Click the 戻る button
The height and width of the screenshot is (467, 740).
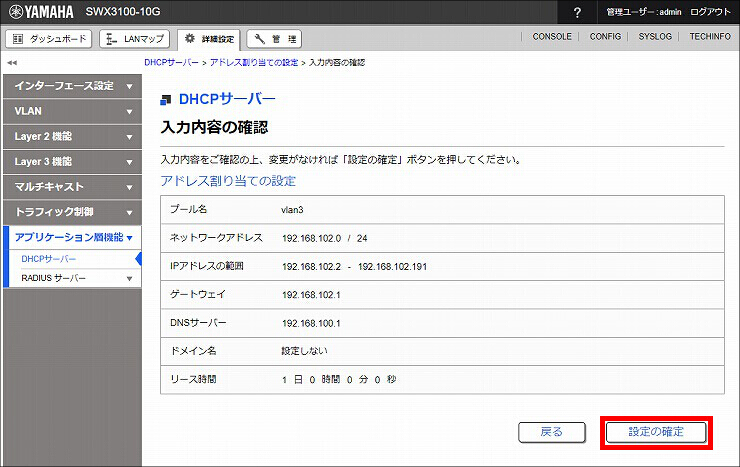pyautogui.click(x=552, y=432)
